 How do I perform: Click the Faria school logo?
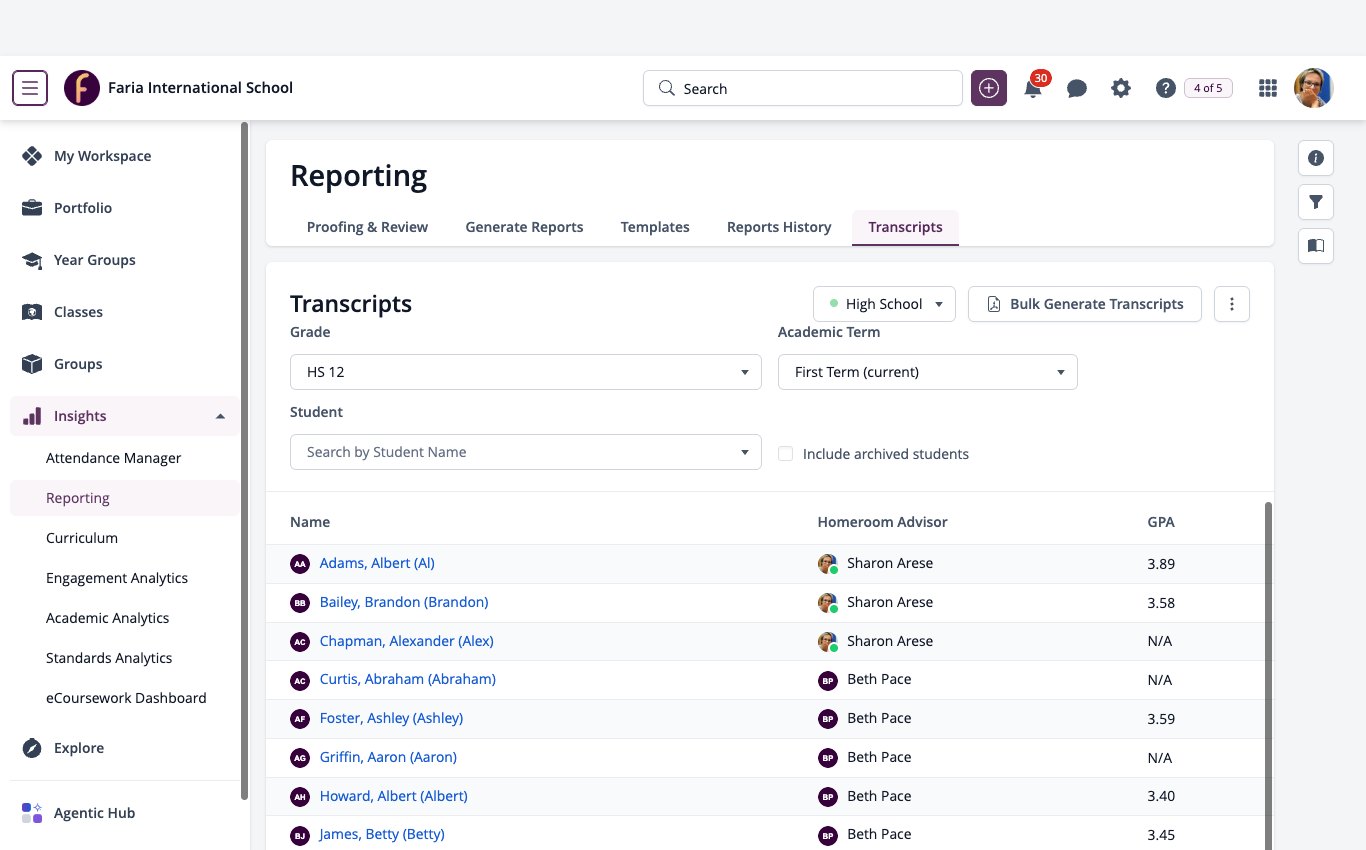[82, 88]
